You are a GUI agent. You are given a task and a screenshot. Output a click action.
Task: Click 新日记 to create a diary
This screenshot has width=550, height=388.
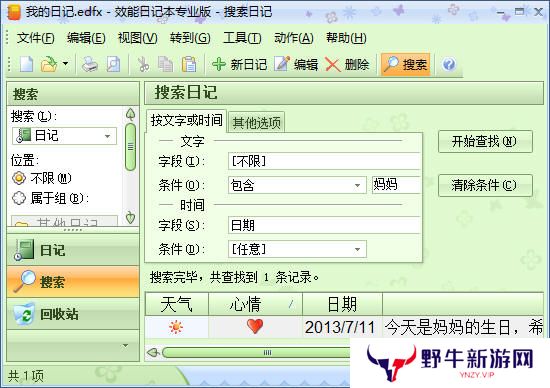click(240, 65)
